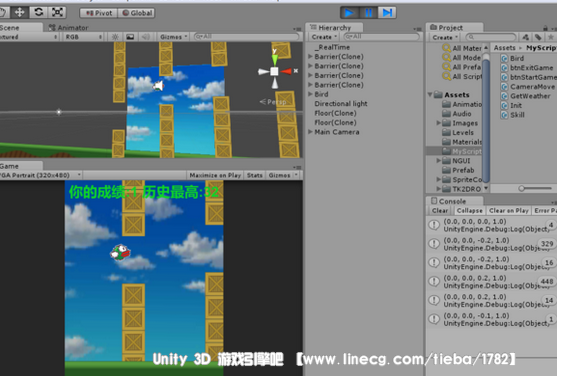Image resolution: width=562 pixels, height=376 pixels.
Task: Click the asset icon size slider
Action: point(535,188)
